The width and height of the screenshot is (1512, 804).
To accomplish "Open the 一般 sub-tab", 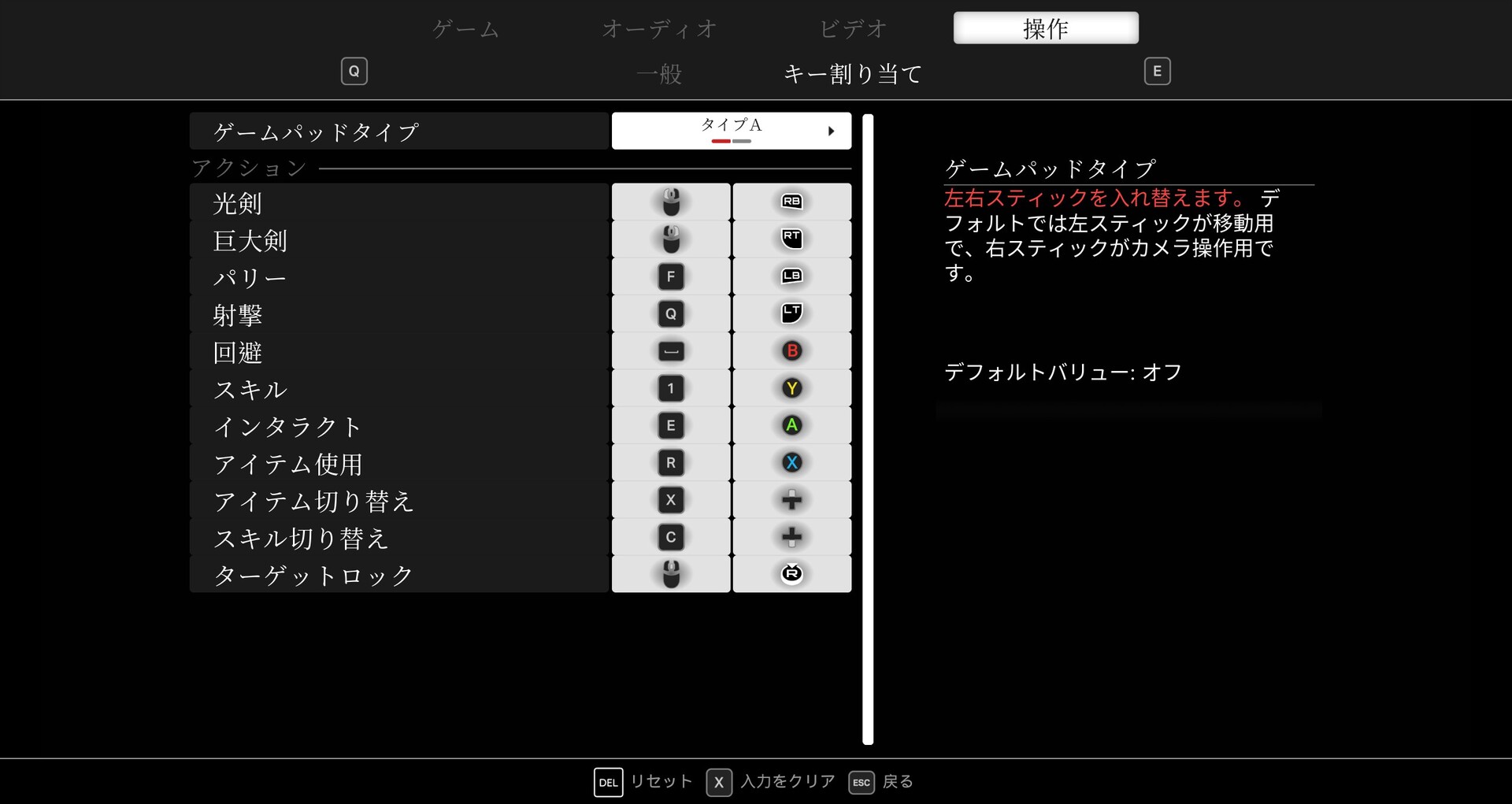I will (659, 74).
